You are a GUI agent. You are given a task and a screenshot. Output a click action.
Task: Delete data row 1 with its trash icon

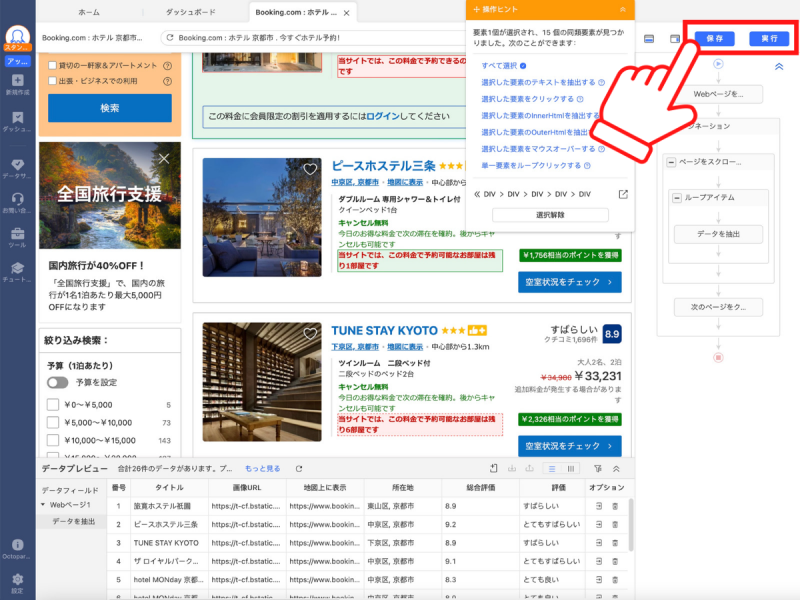[615, 507]
